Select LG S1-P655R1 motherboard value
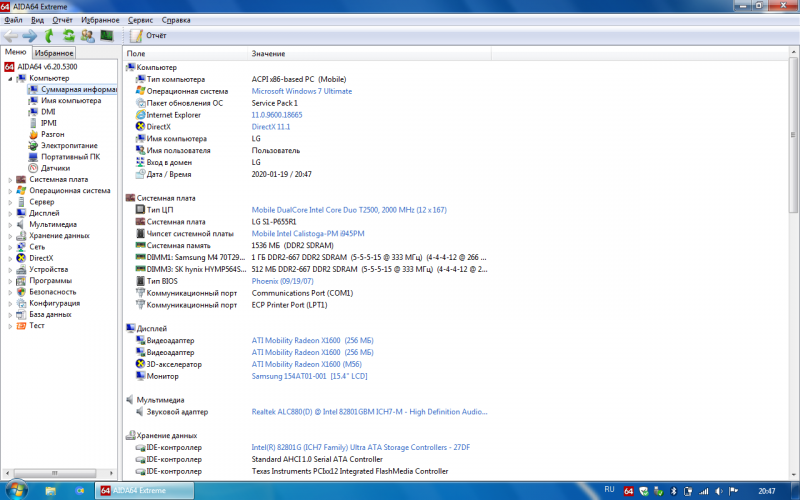 (x=273, y=222)
